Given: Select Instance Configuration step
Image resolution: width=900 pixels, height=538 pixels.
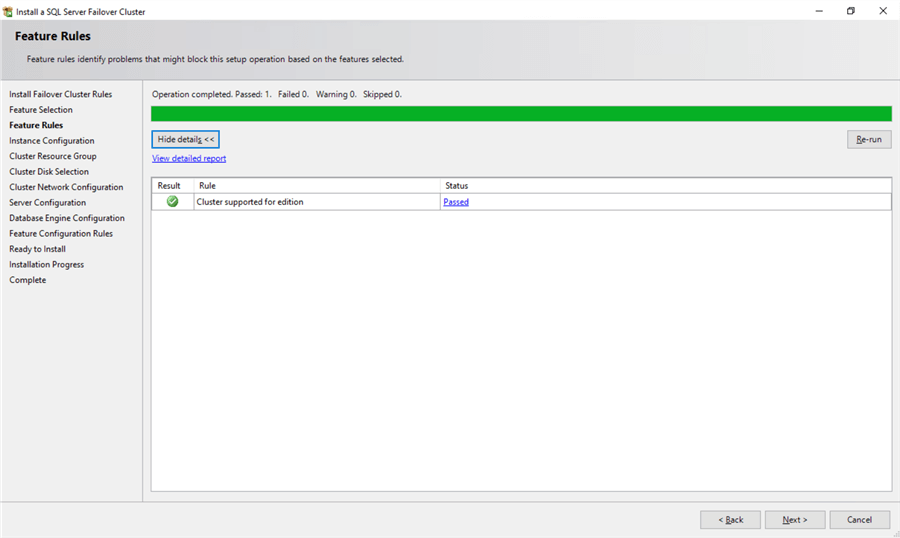Looking at the screenshot, I should click(52, 141).
